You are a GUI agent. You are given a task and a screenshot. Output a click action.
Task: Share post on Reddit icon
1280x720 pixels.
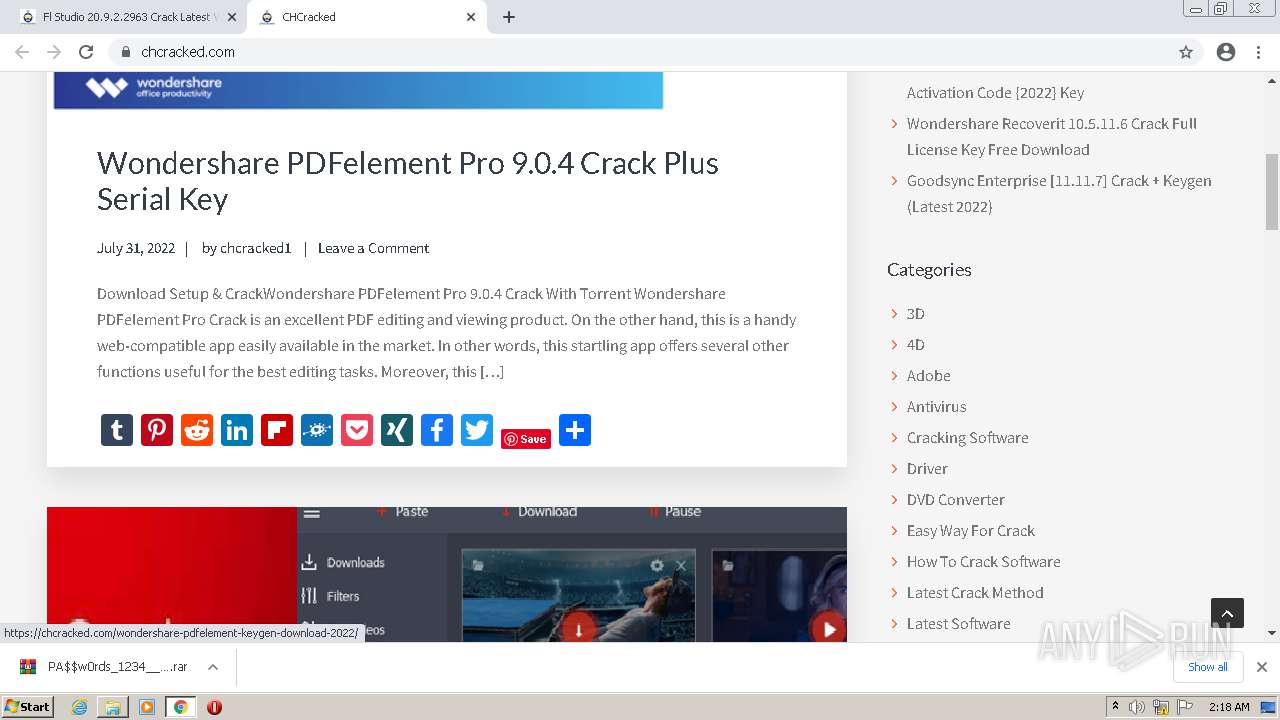197,430
